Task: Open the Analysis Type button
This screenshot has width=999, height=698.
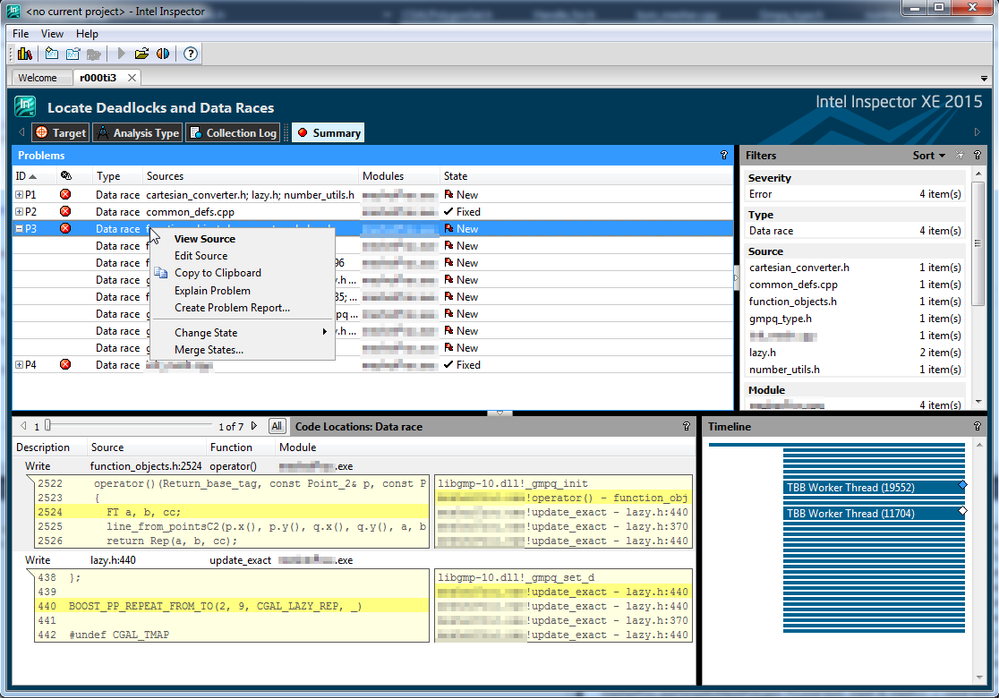Action: coord(138,132)
